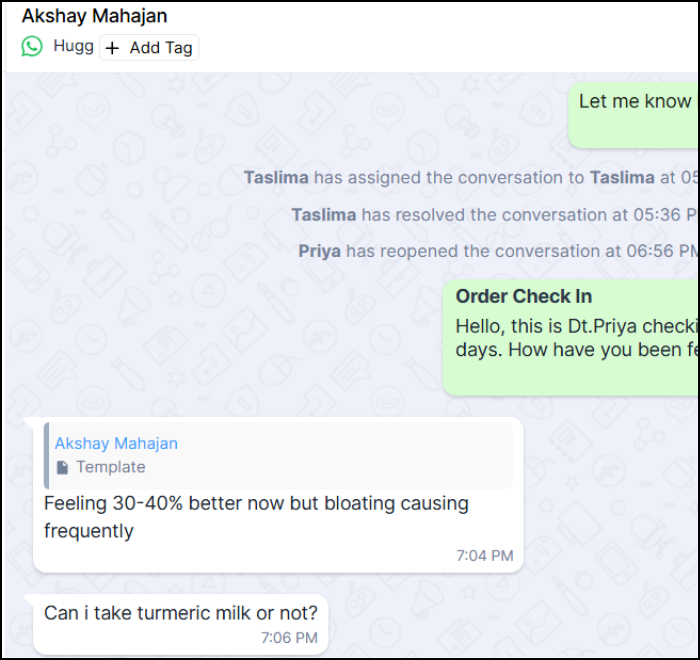Screen dimensions: 700x660
Task: Click the 7:06 PM timestamp
Action: 289,638
